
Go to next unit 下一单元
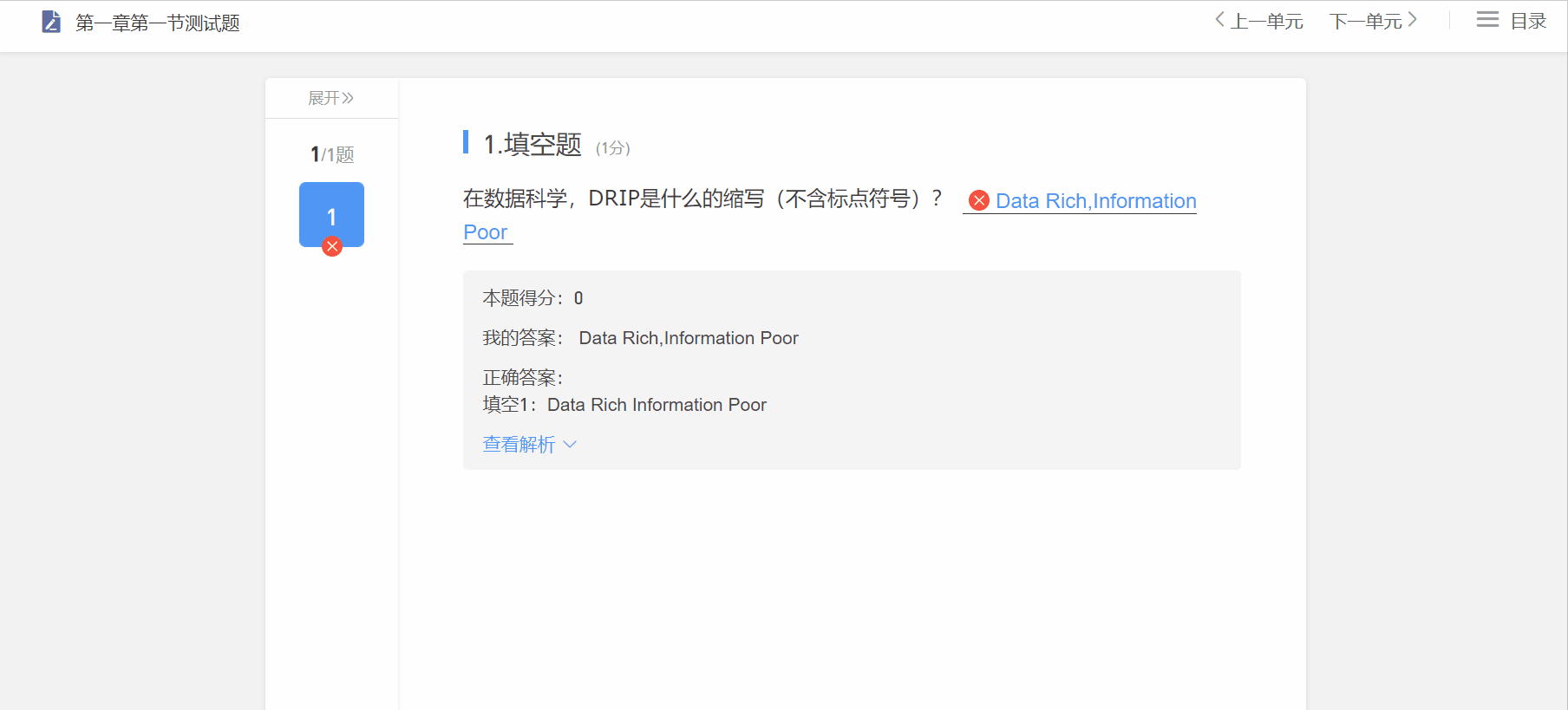pos(1374,21)
